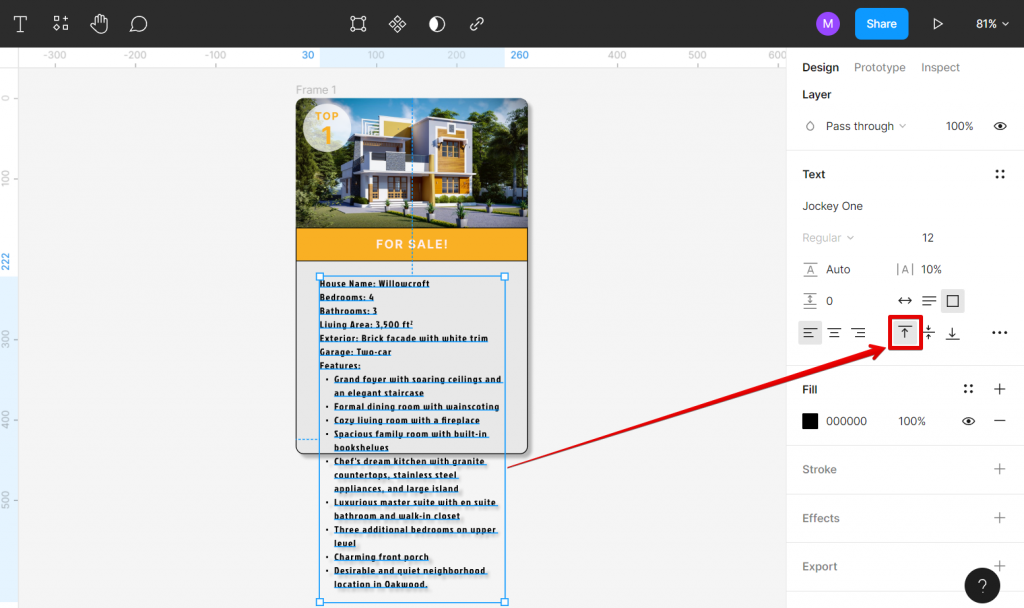The height and width of the screenshot is (608, 1024).
Task: Switch to the Prototype tab
Action: coord(879,67)
